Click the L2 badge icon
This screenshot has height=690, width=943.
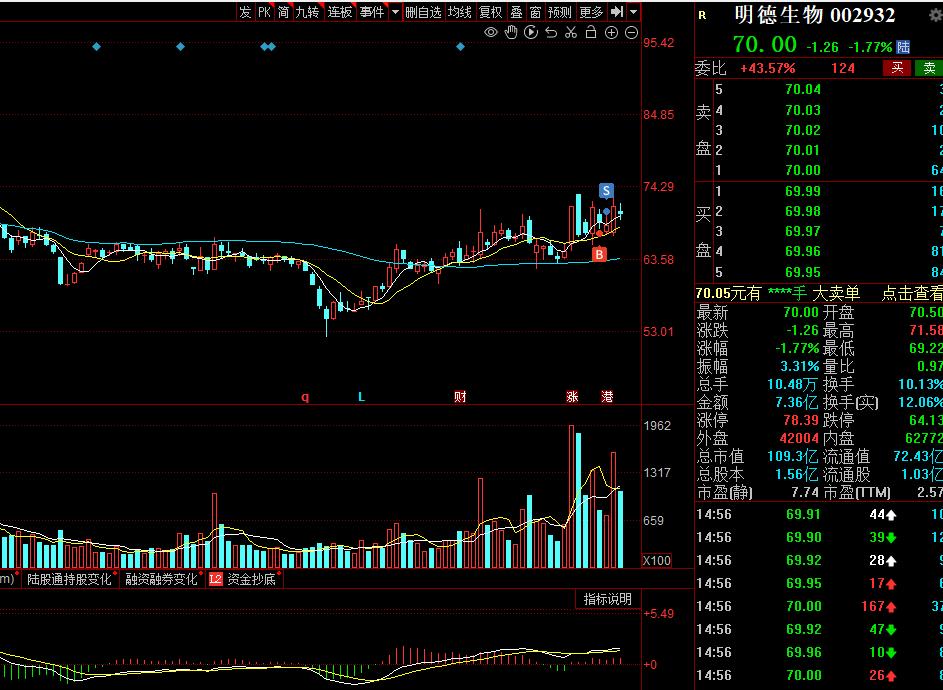click(x=215, y=579)
